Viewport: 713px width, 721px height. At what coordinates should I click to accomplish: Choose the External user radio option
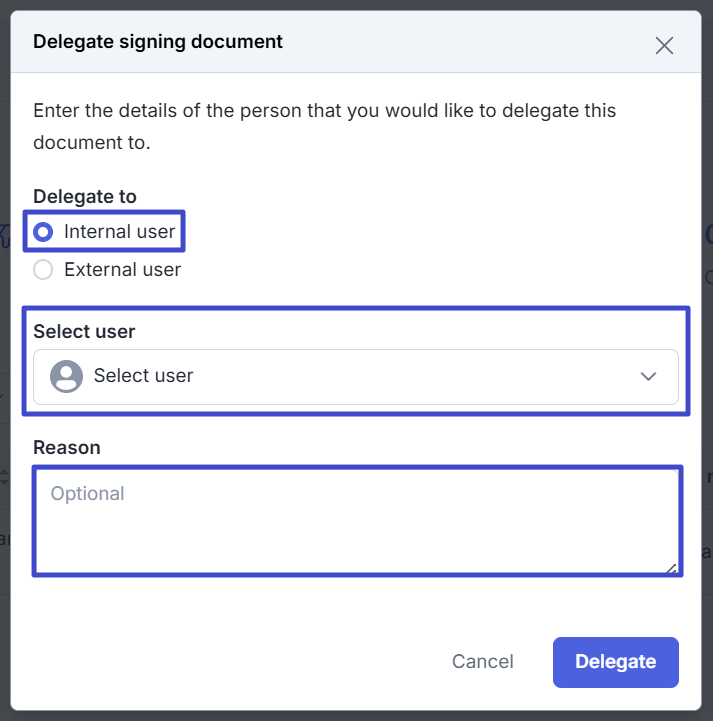point(43,270)
